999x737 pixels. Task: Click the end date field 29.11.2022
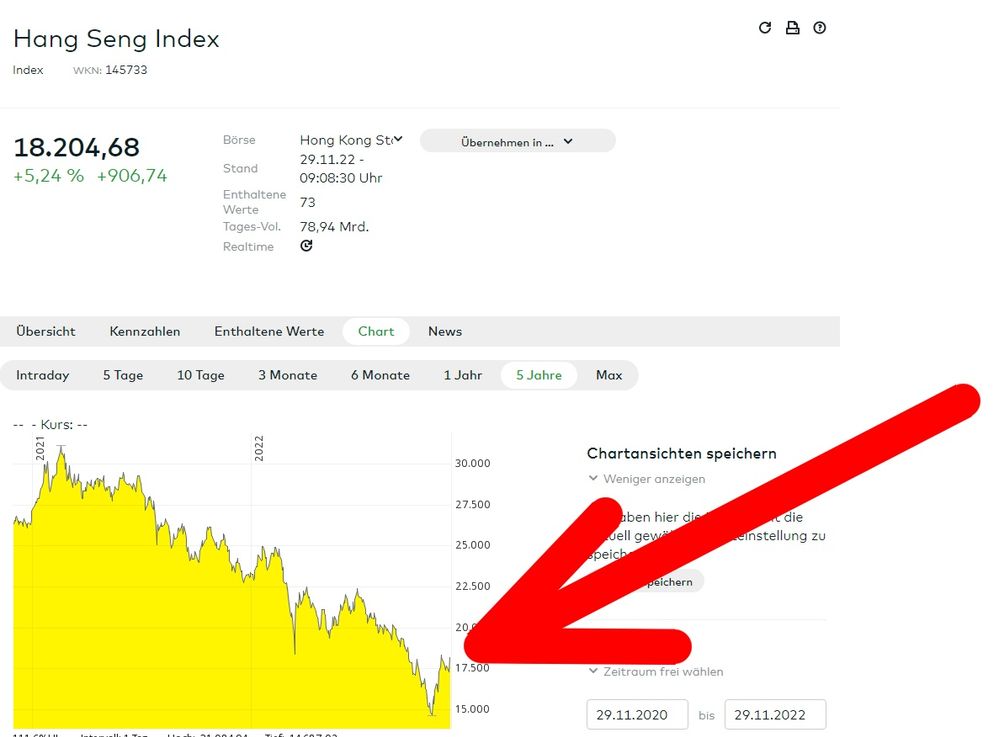775,715
